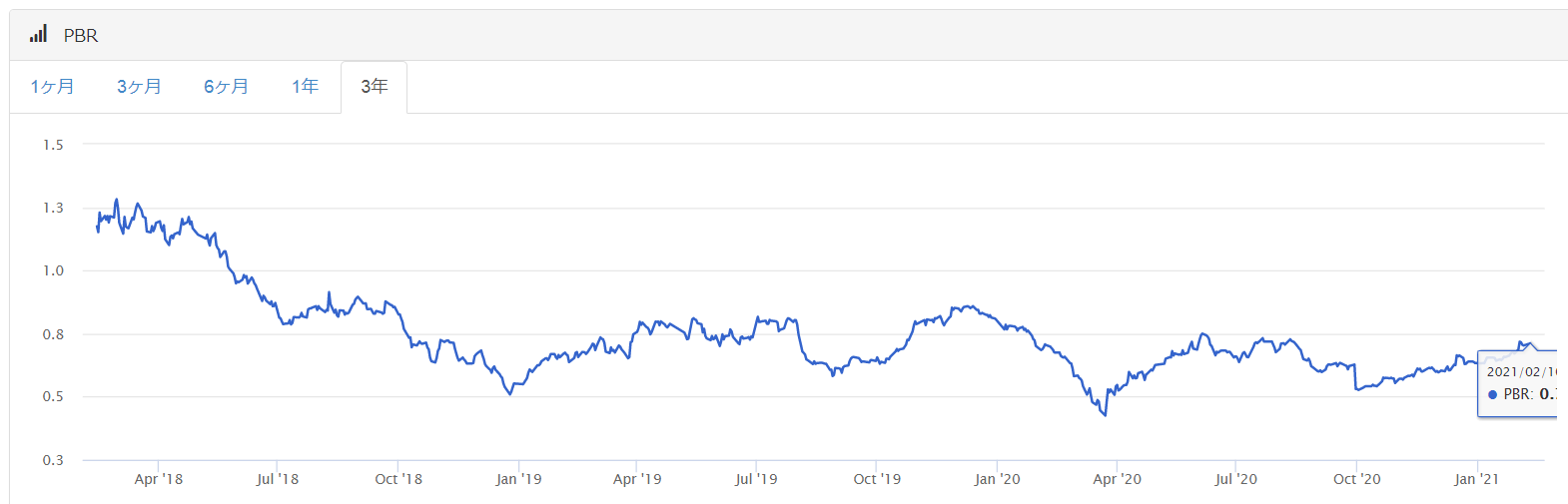Click the bar chart icon beside PBR
1568x504 pixels.
(x=38, y=35)
